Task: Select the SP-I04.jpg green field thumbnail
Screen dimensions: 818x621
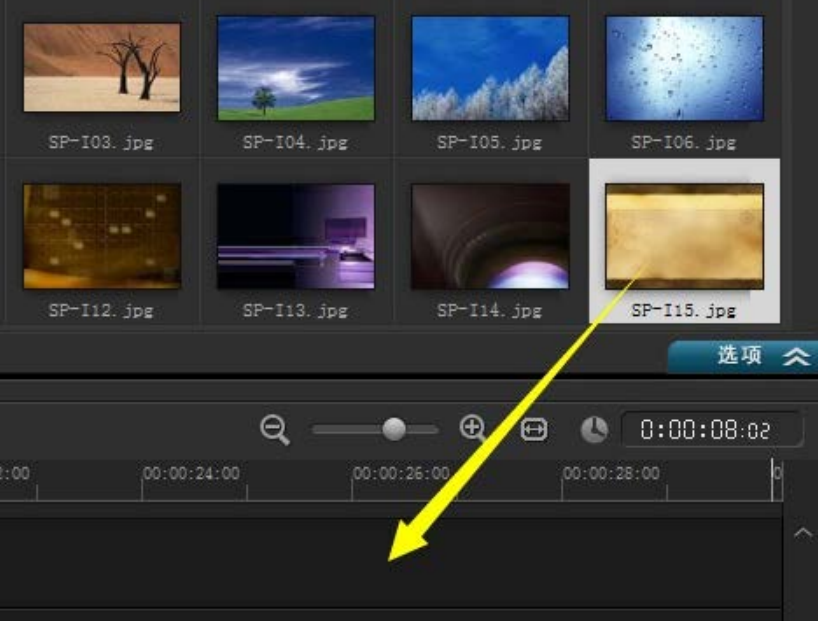Action: [x=296, y=67]
